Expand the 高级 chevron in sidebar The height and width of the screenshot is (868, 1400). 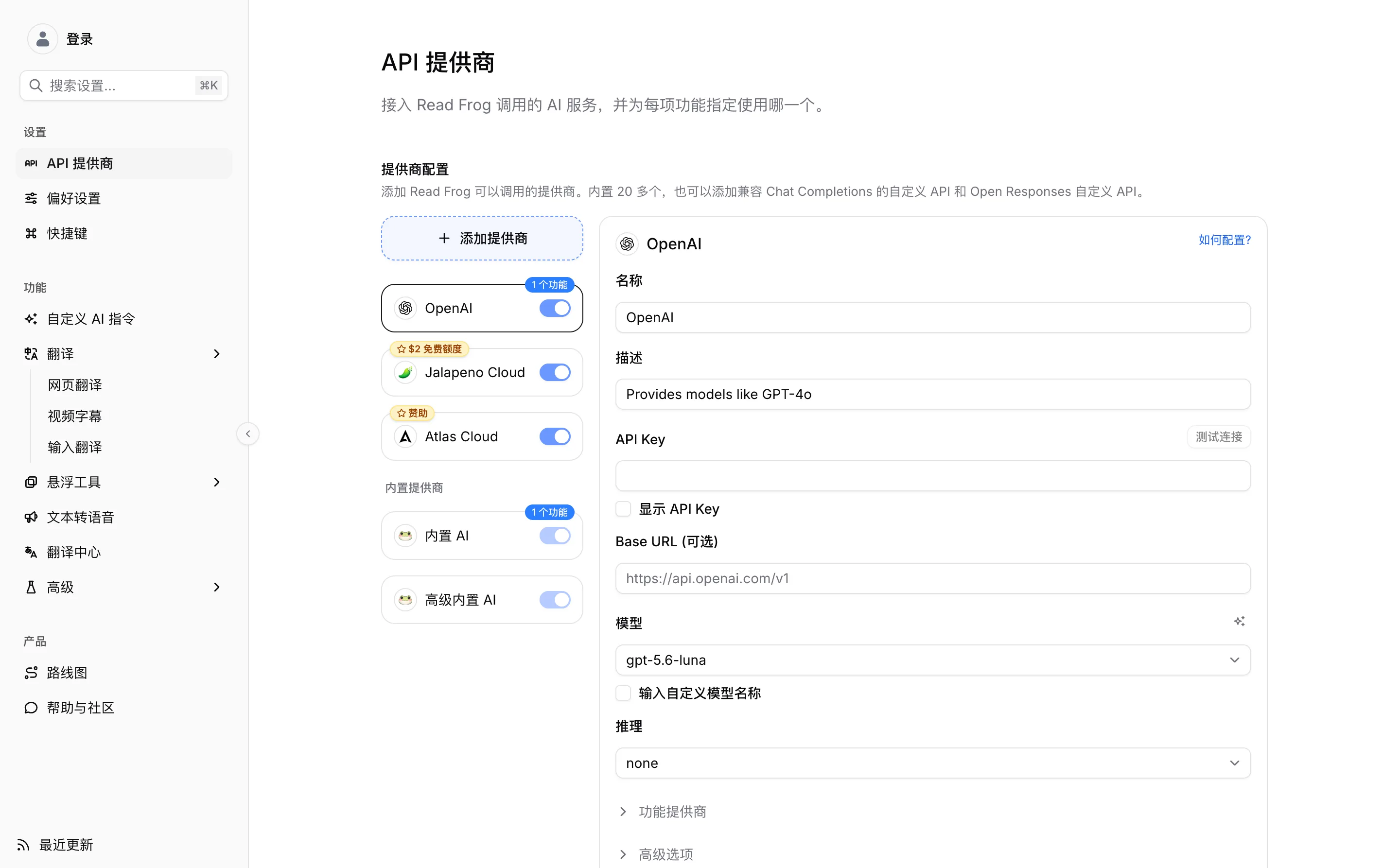point(216,587)
